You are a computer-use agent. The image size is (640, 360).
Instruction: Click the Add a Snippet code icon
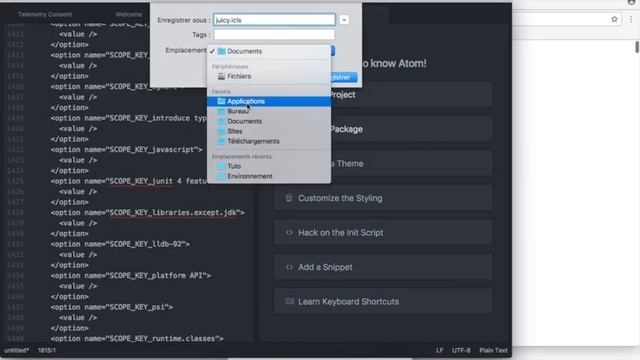289,267
